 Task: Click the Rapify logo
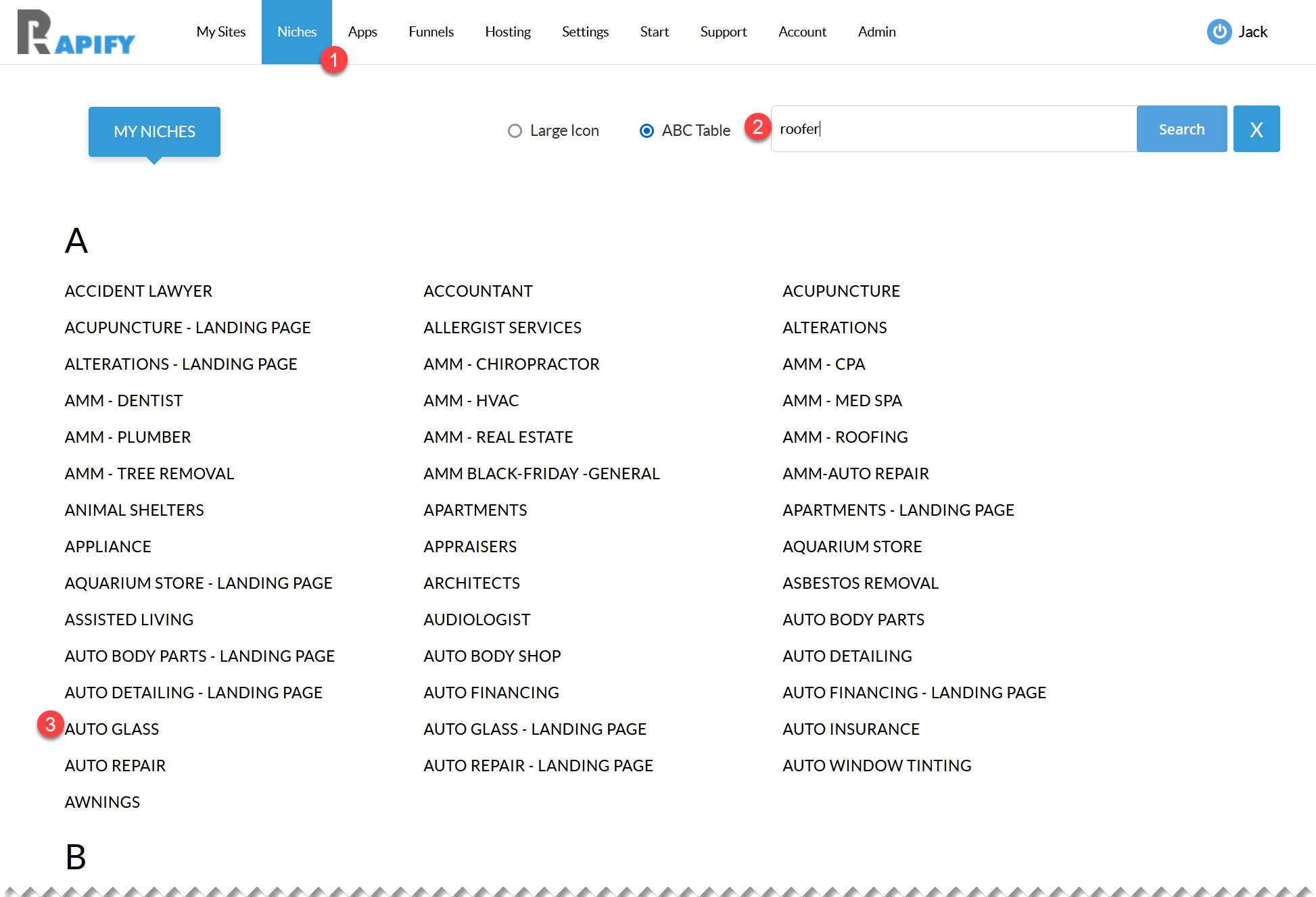(x=76, y=32)
